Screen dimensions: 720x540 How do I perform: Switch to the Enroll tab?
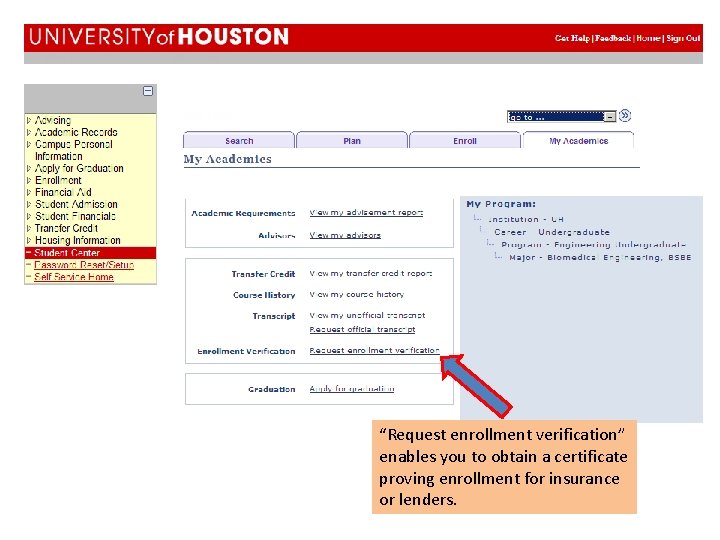(x=465, y=140)
